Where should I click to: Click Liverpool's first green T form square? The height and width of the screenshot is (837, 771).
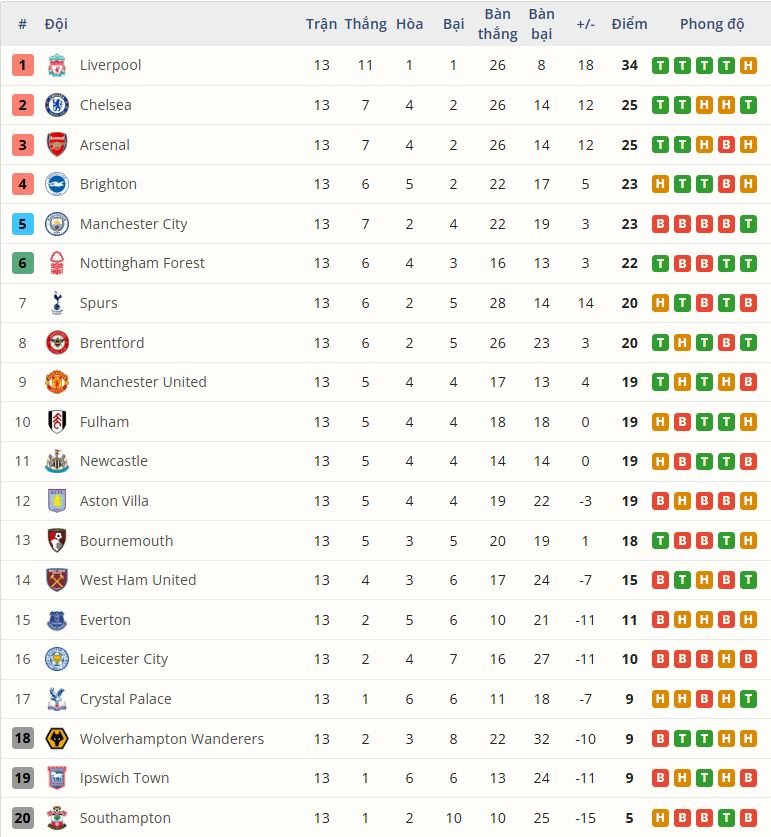pyautogui.click(x=659, y=64)
